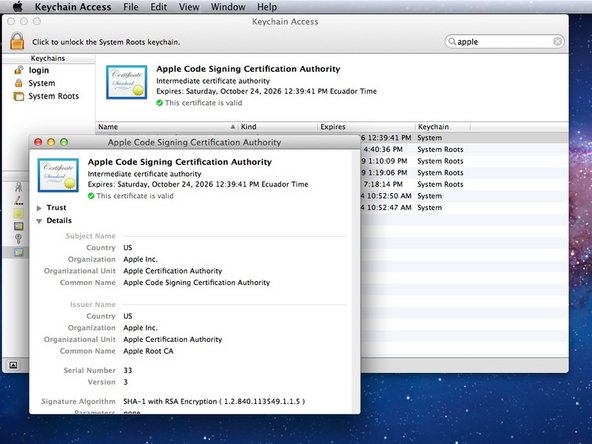Select the row expiring 4:40:36 PM
The image size is (592, 444).
click(x=464, y=150)
